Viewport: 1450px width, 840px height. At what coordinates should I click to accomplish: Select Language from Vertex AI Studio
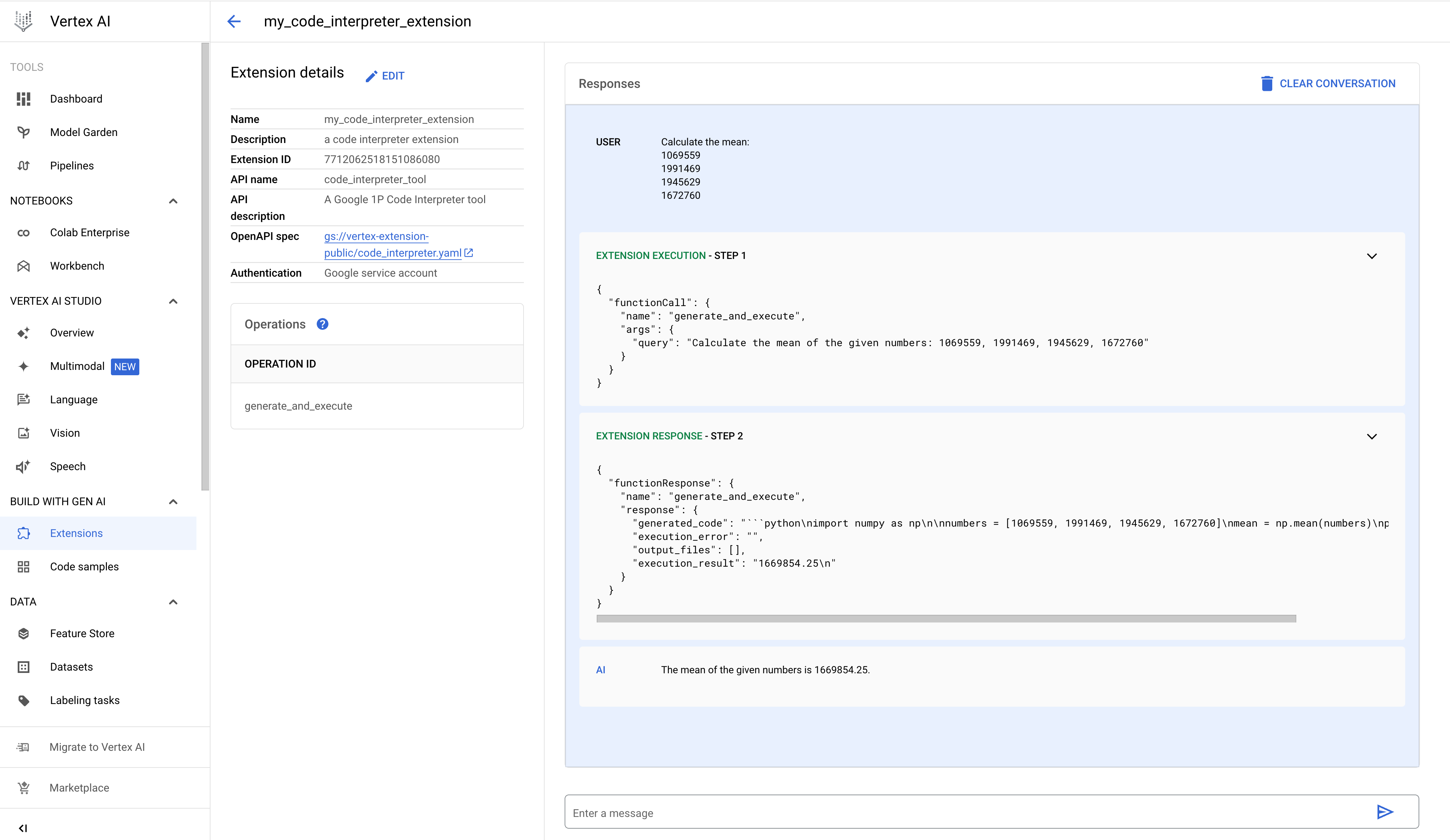tap(74, 399)
